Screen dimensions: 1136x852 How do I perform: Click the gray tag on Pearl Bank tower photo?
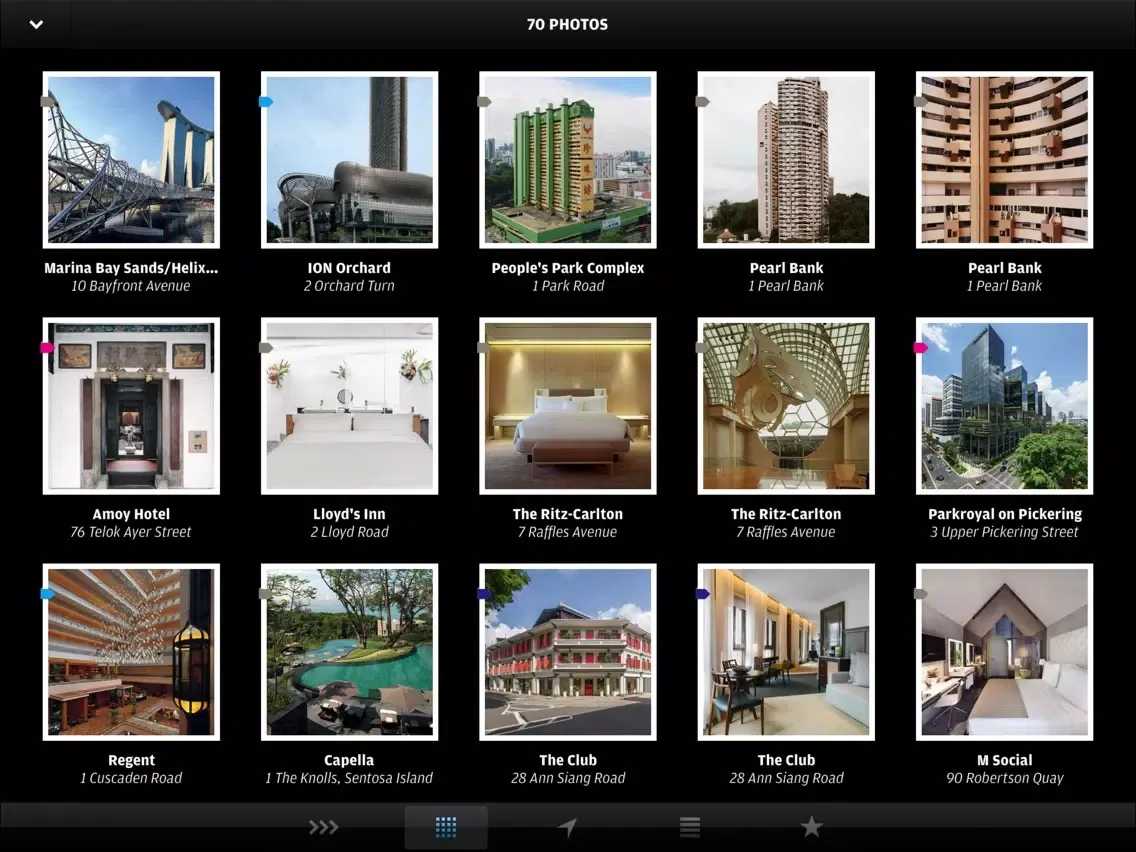[702, 101]
